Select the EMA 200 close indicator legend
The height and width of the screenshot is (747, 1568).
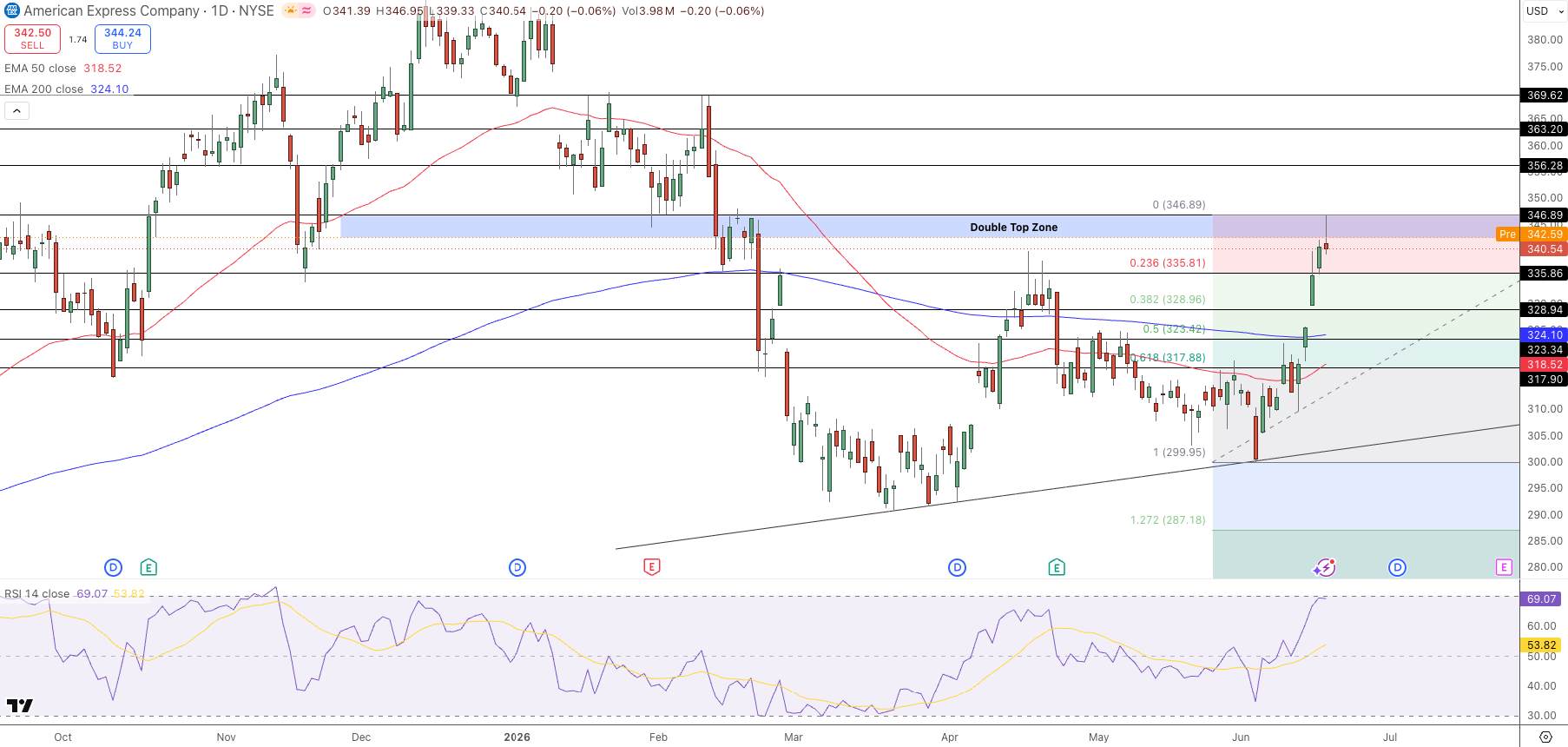coord(43,89)
